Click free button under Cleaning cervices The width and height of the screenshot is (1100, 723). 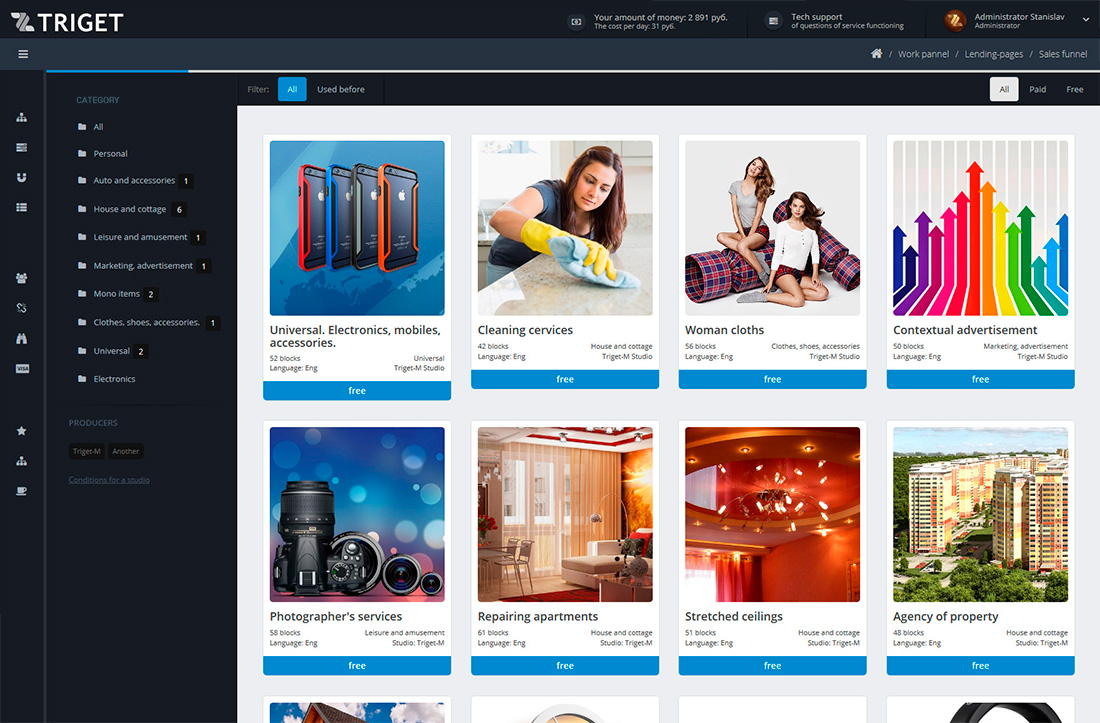pos(565,379)
